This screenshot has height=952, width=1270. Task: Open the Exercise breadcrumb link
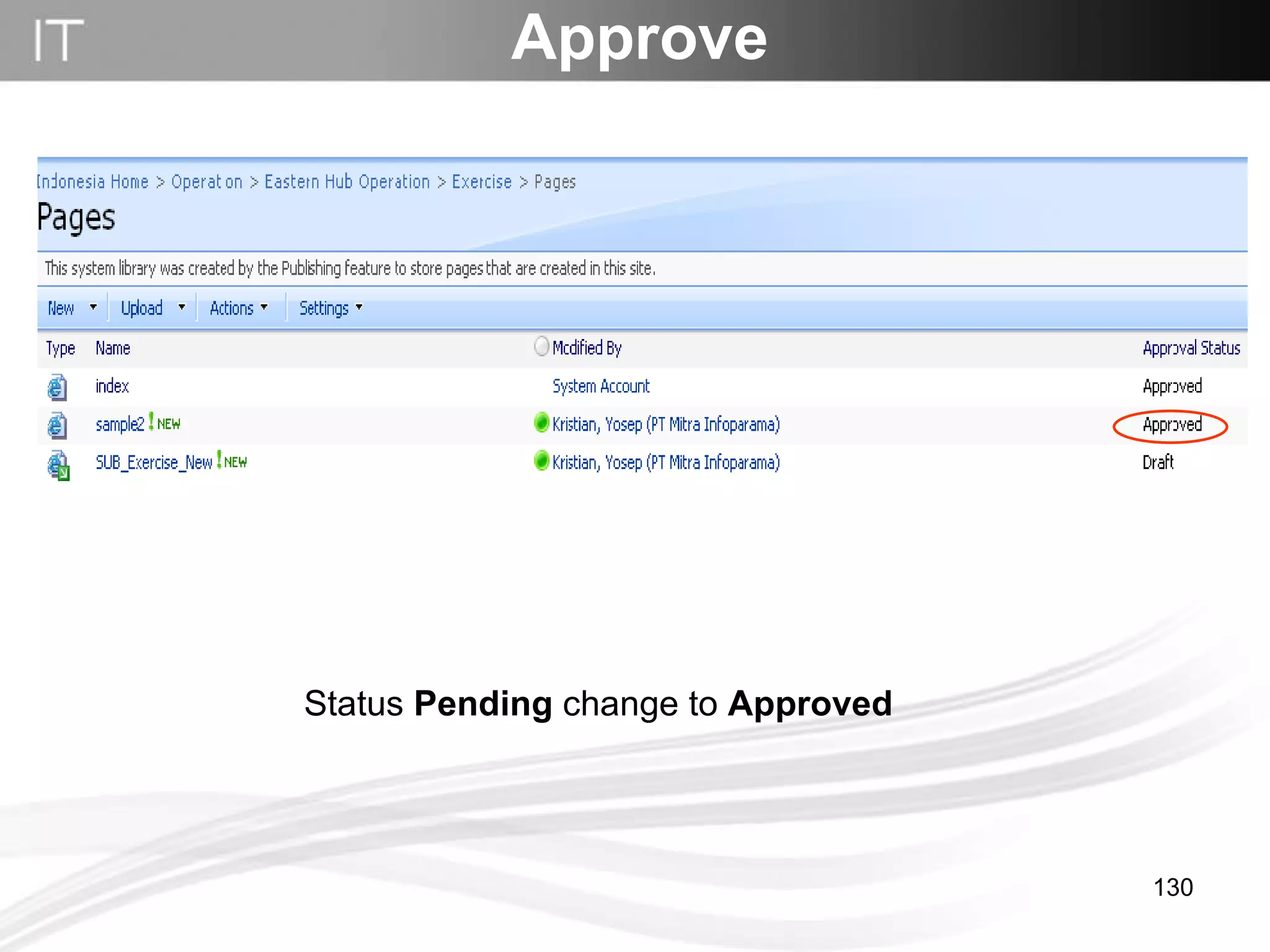click(x=482, y=182)
